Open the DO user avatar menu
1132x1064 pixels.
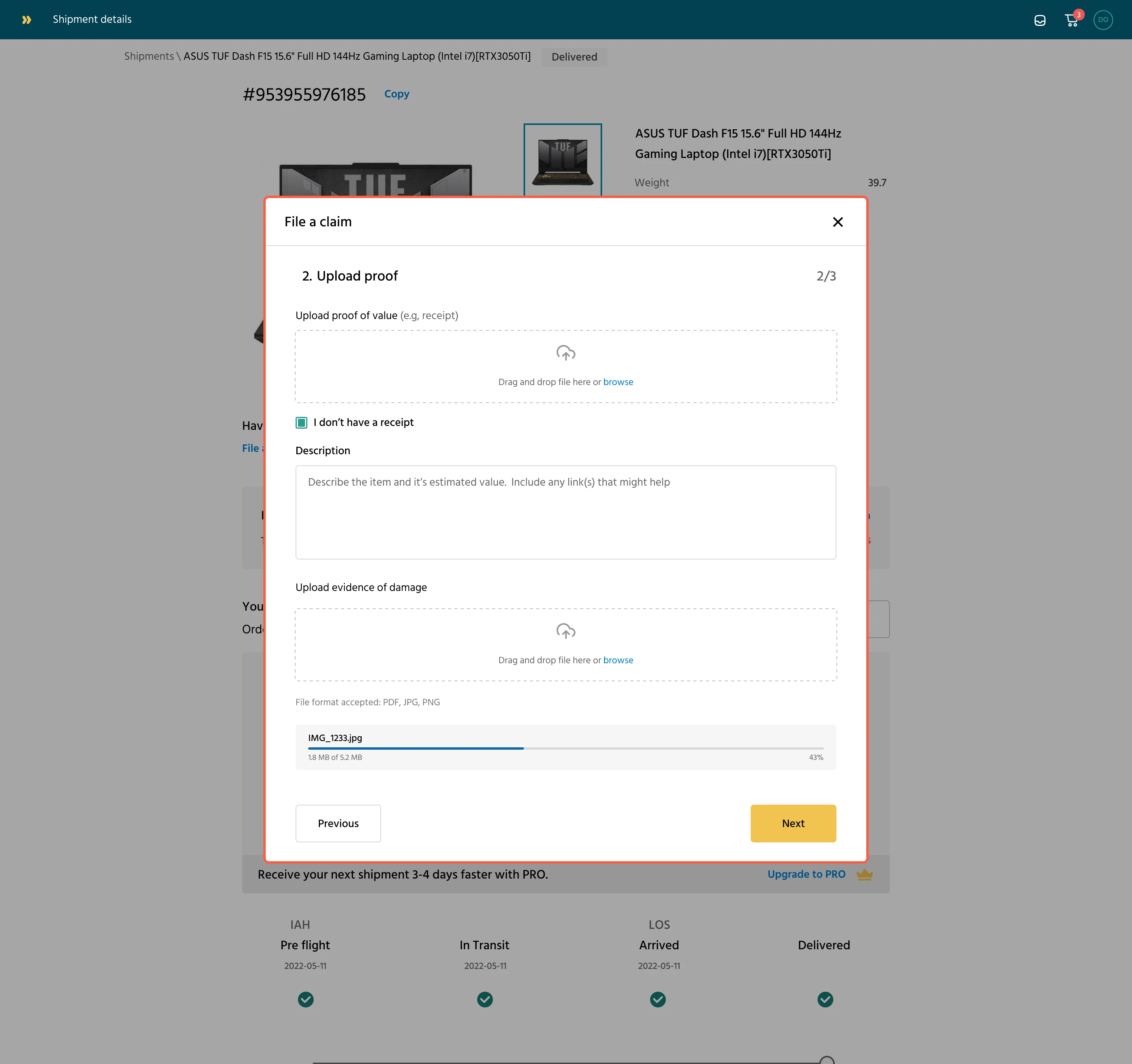[1103, 19]
